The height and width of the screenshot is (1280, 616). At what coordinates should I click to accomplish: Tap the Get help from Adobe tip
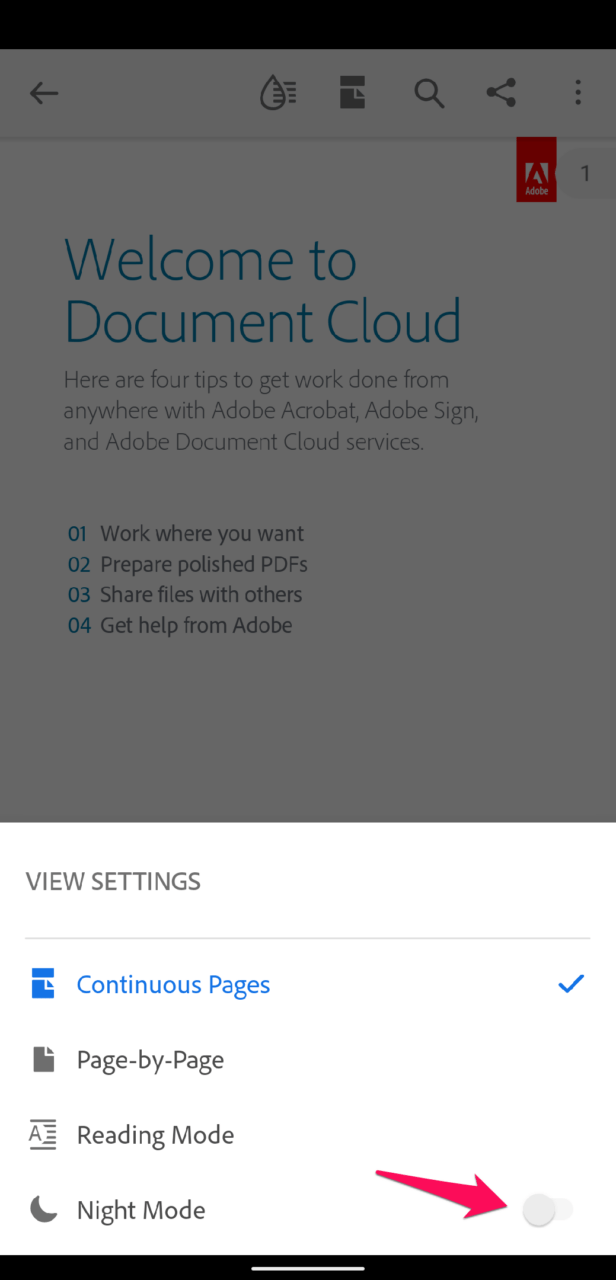pos(178,625)
